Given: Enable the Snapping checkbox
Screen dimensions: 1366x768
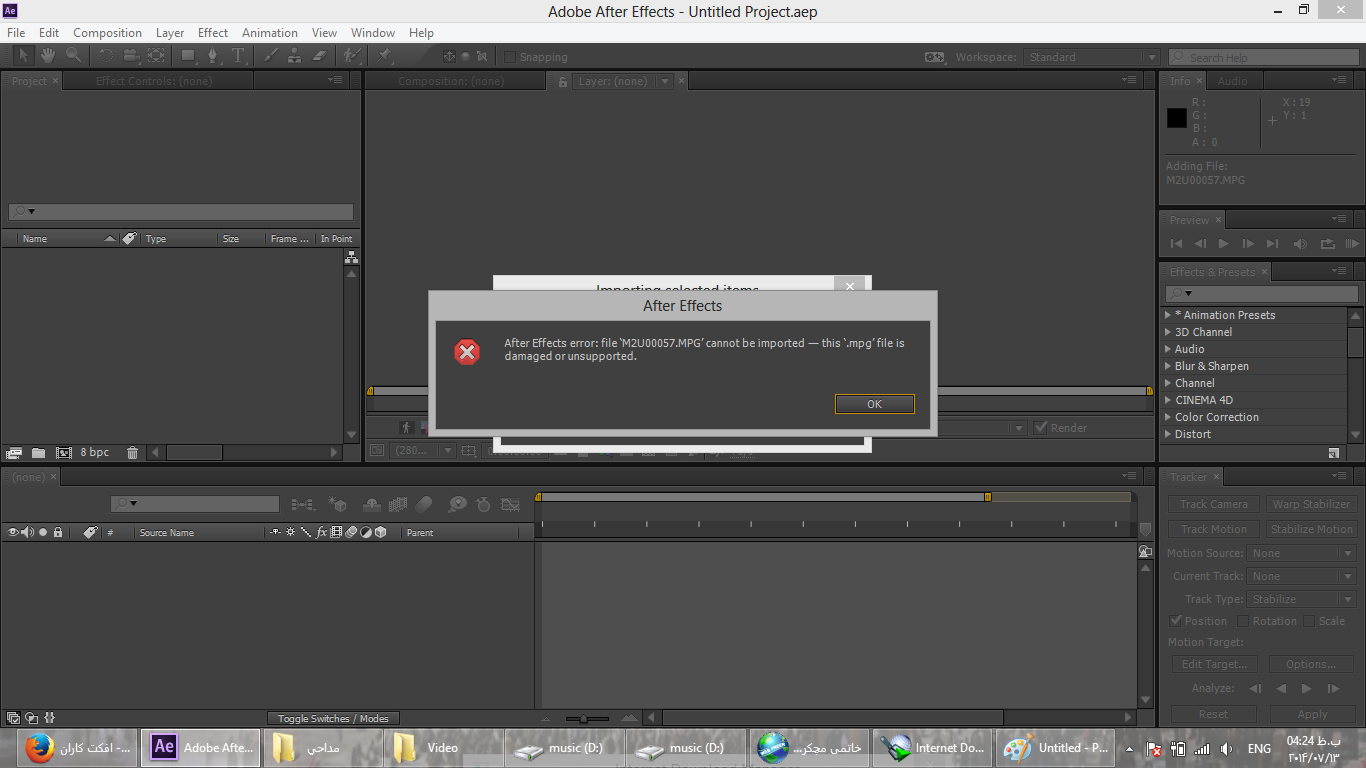Looking at the screenshot, I should coord(510,57).
